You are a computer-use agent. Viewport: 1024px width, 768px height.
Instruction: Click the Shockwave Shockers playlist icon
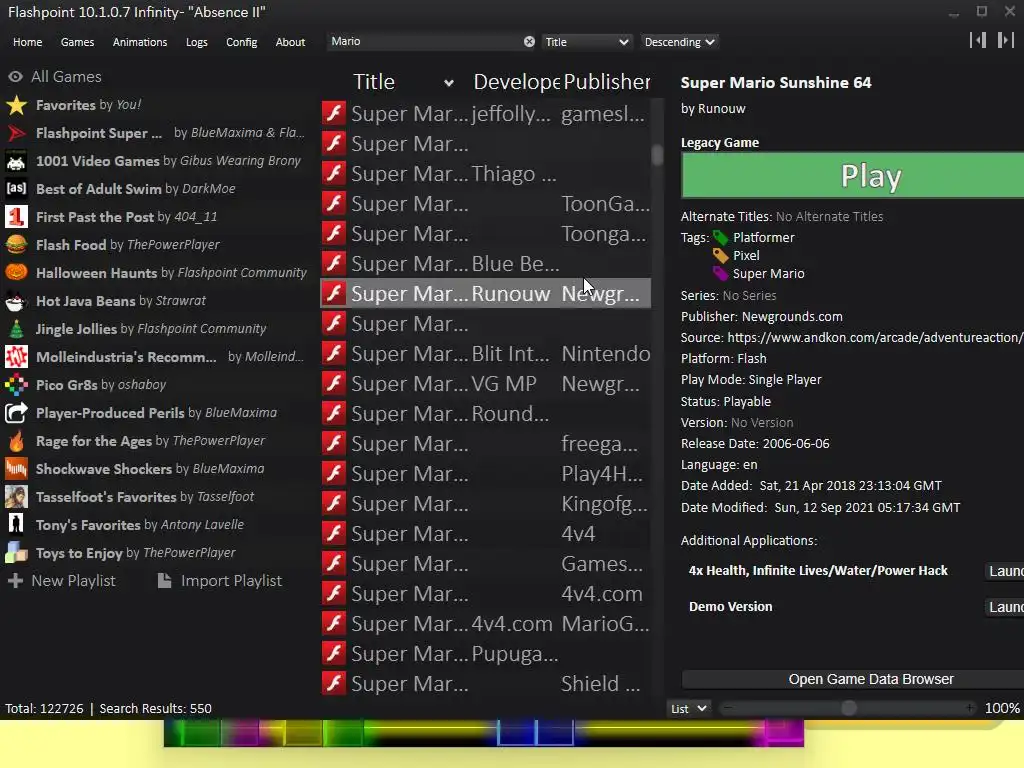click(16, 469)
